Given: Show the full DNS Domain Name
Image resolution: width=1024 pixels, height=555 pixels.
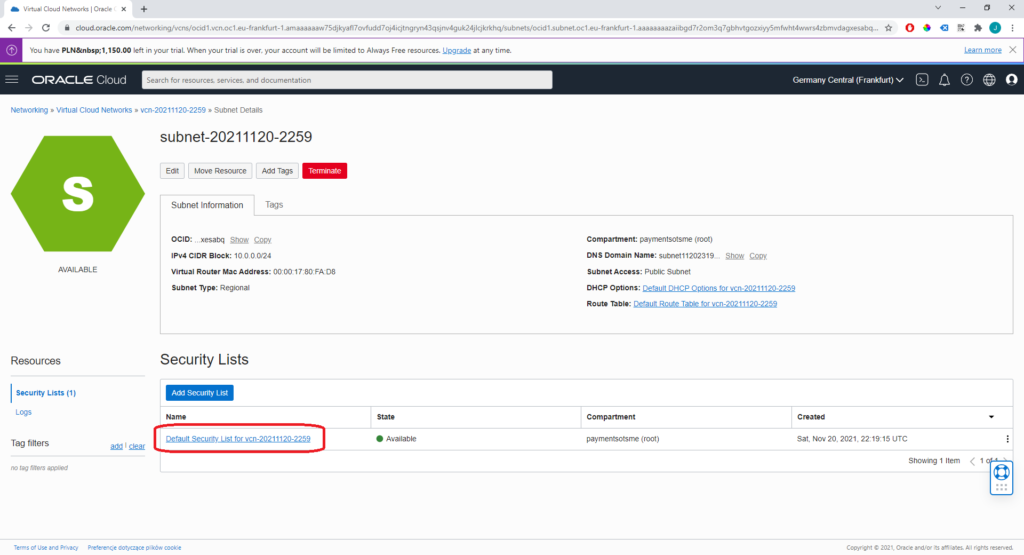Looking at the screenshot, I should (735, 255).
